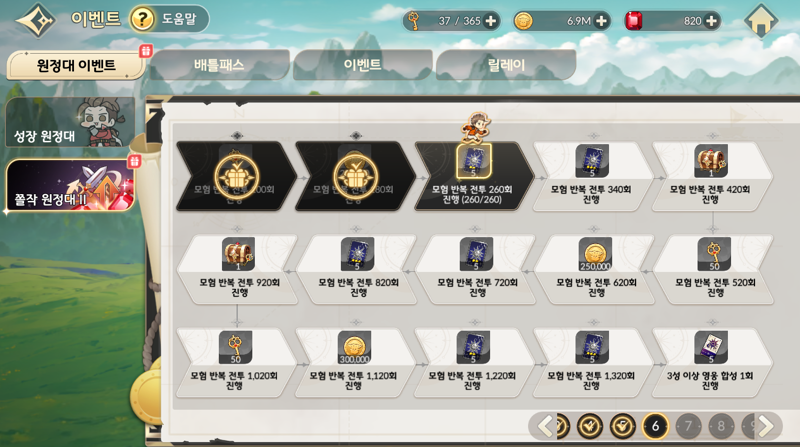
Task: Claim the 260회 highlighted card reward
Action: (x=474, y=161)
